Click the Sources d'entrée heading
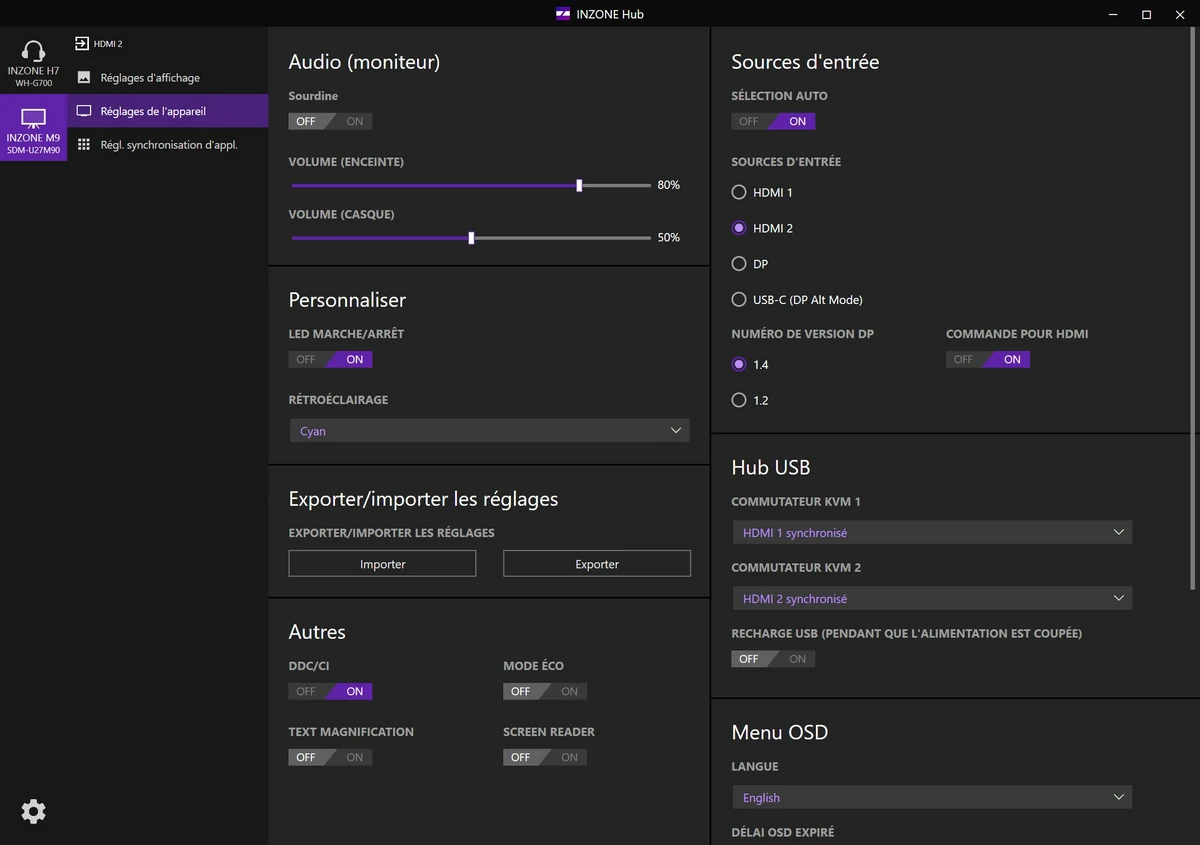Viewport: 1200px width, 845px height. point(805,62)
